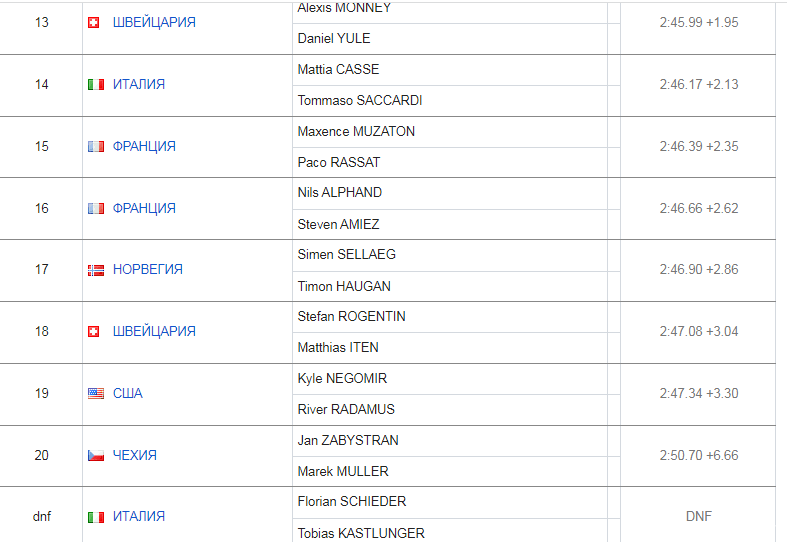
Task: Click the Czech flag icon in row 20
Action: pos(96,456)
